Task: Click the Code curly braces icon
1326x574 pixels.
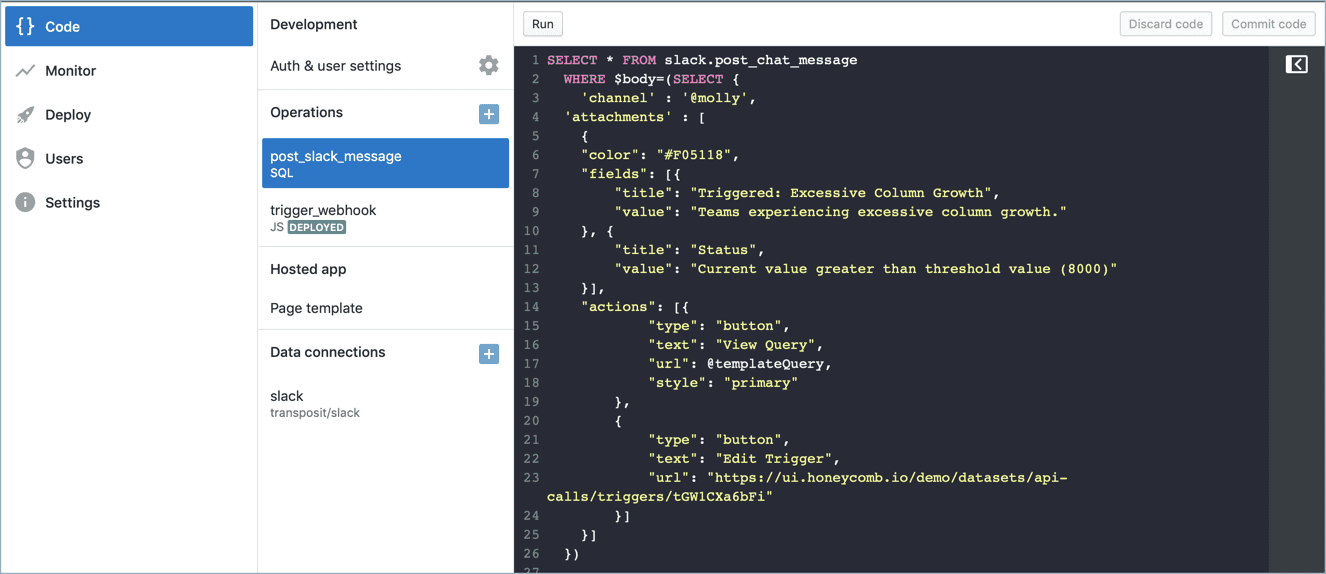Action: pos(25,27)
